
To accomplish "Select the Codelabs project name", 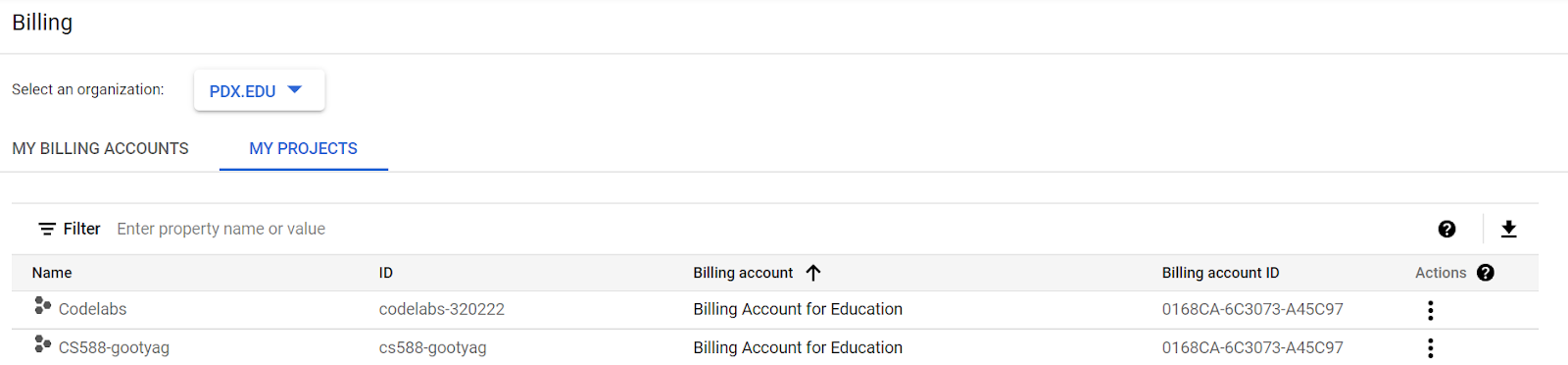I will click(92, 309).
